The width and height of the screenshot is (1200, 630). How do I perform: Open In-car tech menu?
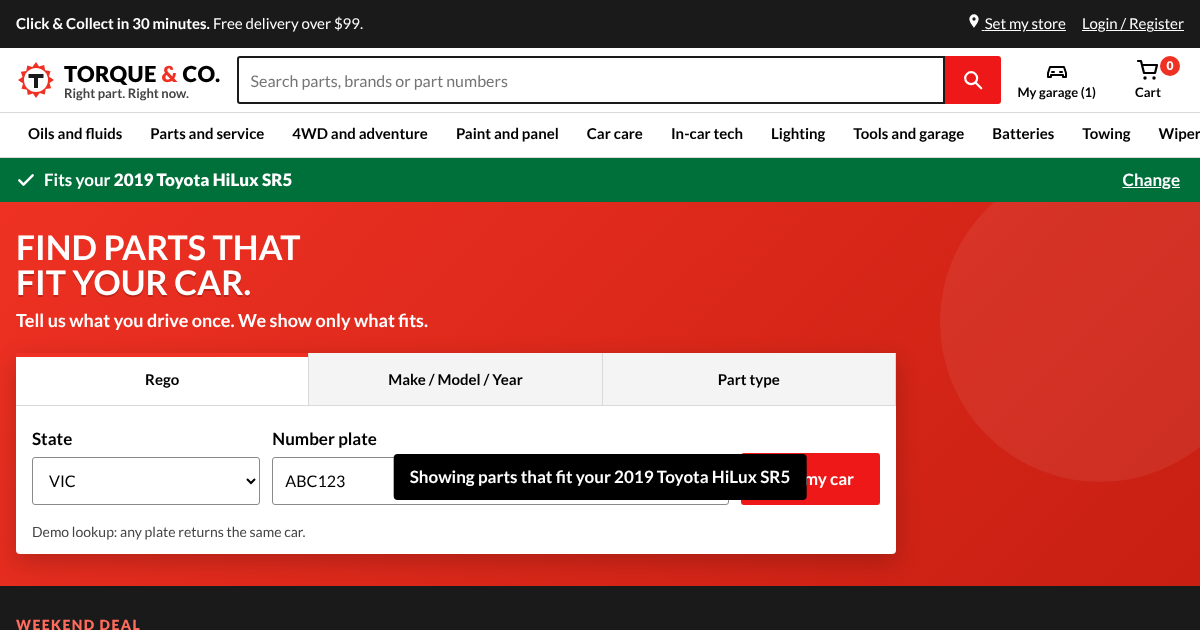click(x=707, y=134)
